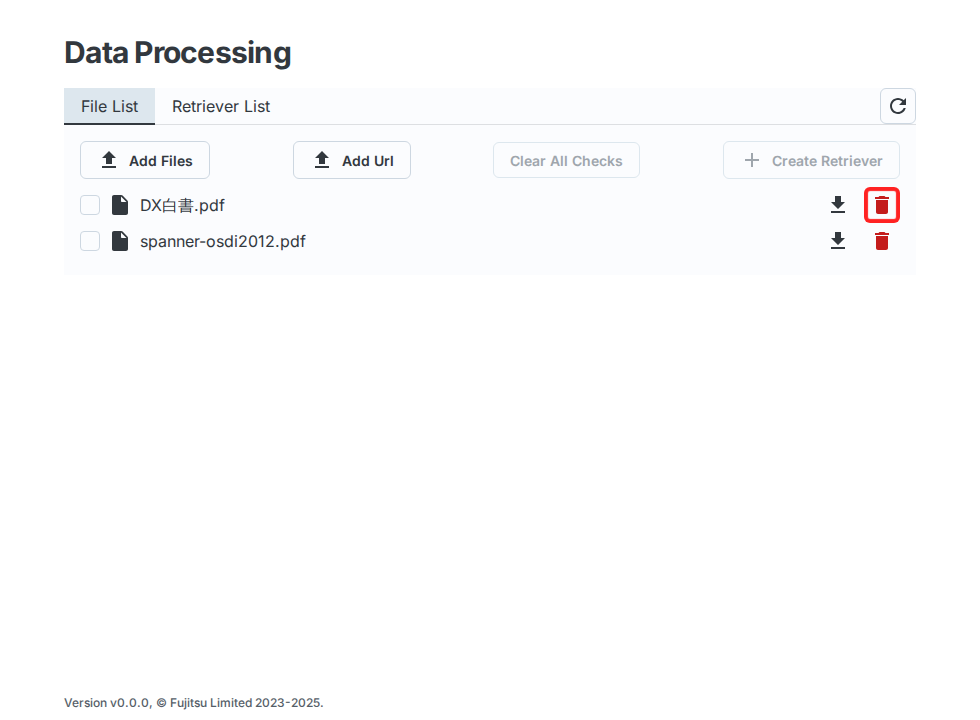Click the Add Files button
This screenshot has height=720, width=980.
[x=145, y=161]
